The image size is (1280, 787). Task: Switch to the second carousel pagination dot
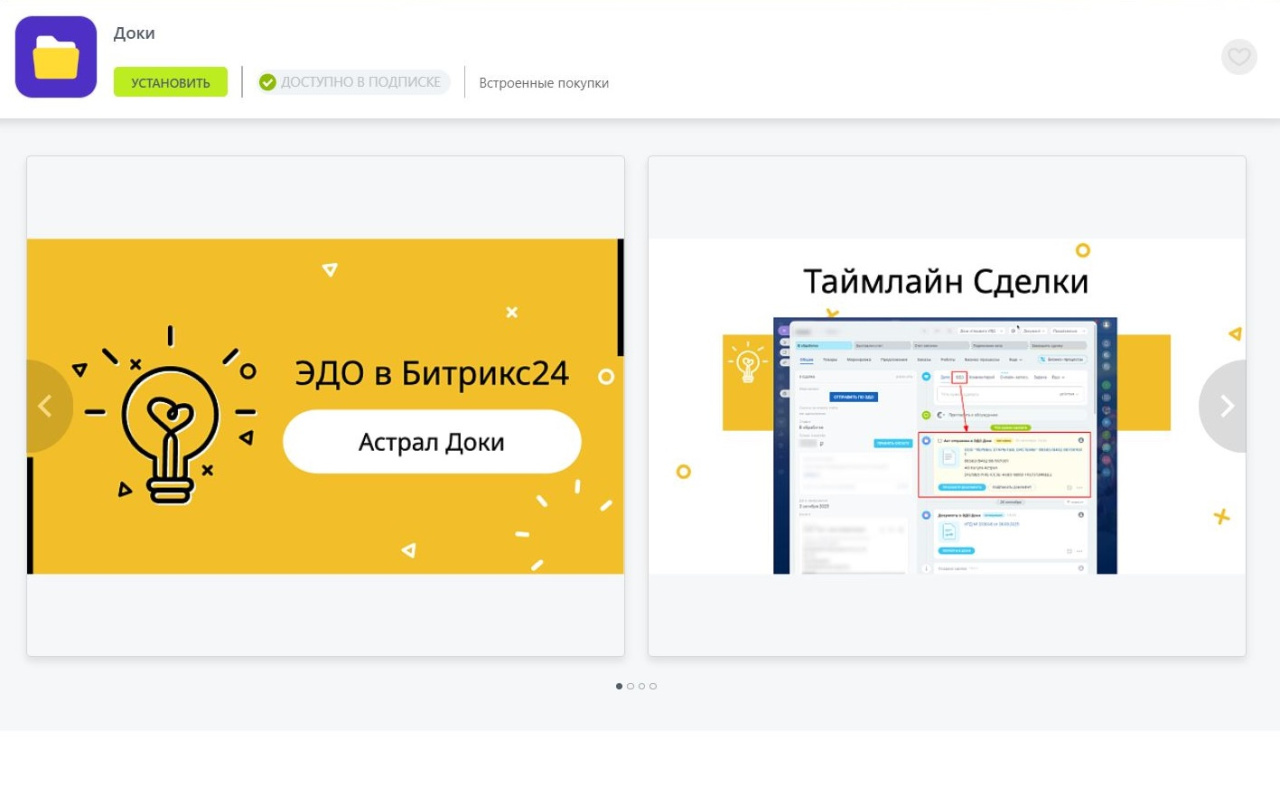pos(630,686)
